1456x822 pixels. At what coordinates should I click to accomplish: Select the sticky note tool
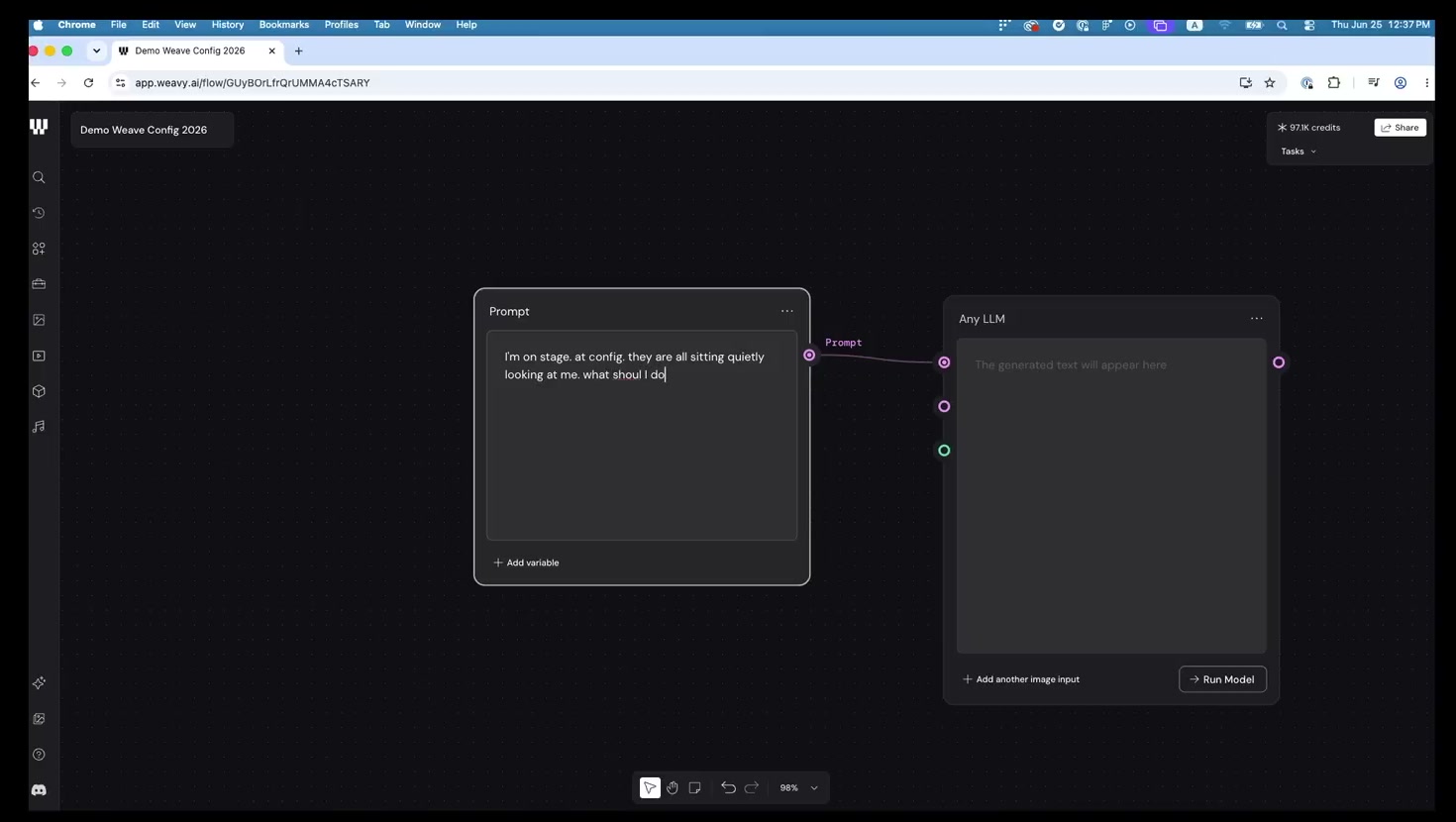tap(695, 787)
